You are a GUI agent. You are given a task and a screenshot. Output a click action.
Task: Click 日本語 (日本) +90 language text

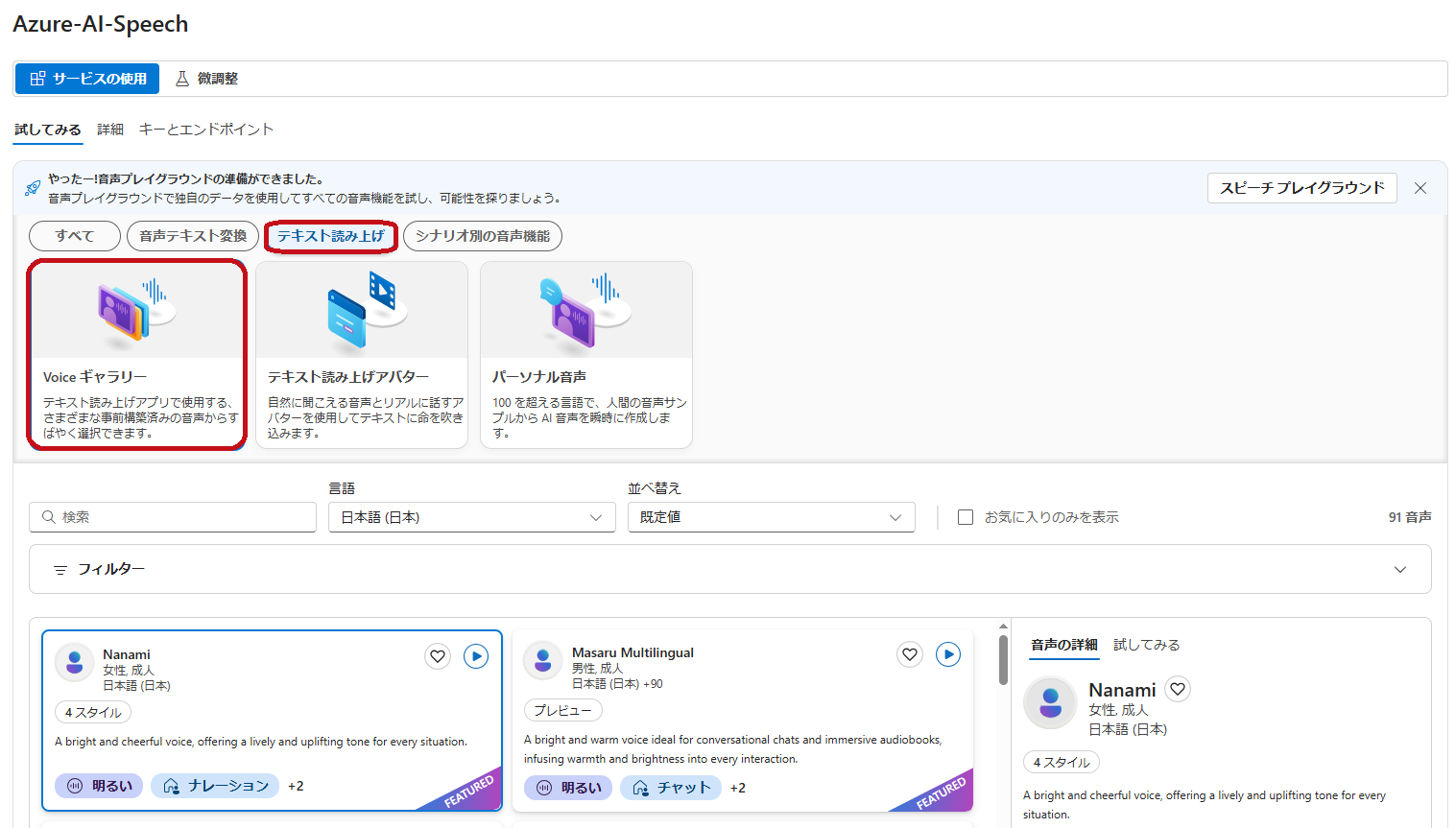click(x=617, y=684)
